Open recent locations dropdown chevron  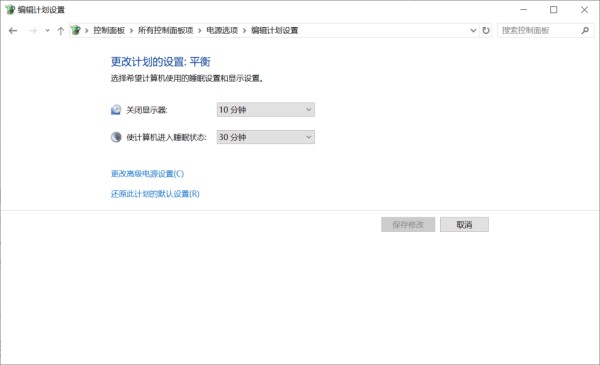[47, 31]
